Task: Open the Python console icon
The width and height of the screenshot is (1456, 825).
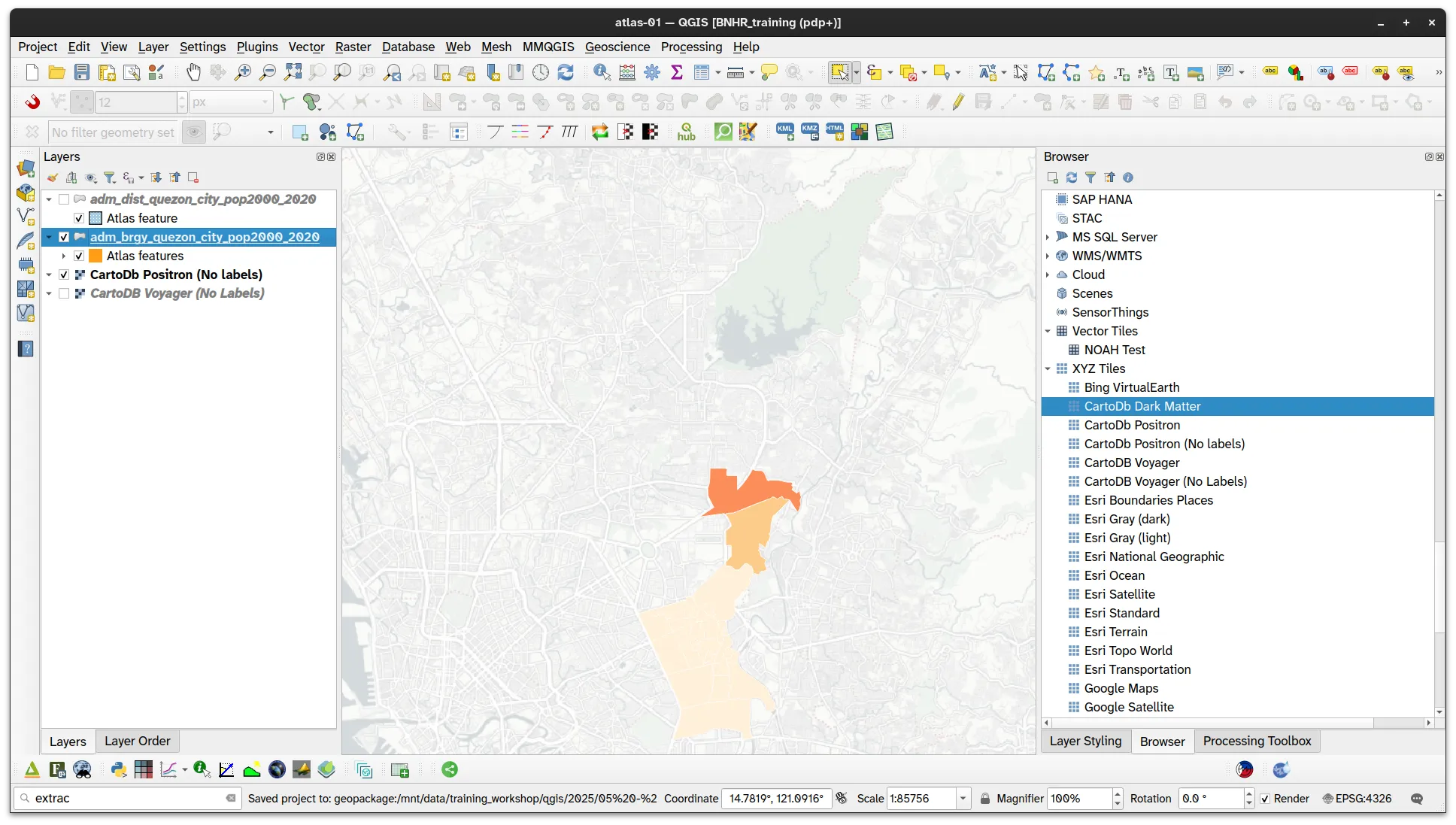Action: [x=118, y=769]
